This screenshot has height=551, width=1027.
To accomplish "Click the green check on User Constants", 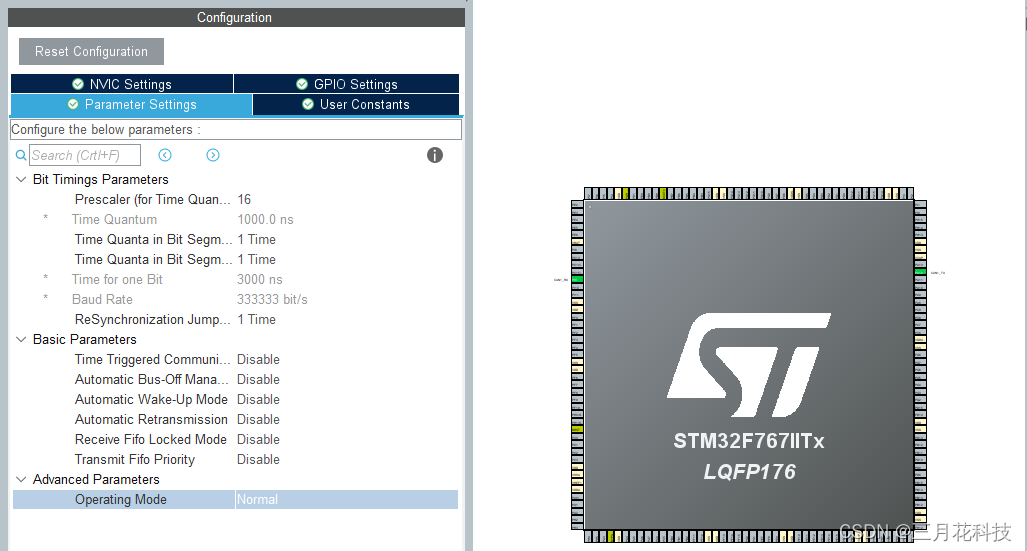I will tap(308, 104).
